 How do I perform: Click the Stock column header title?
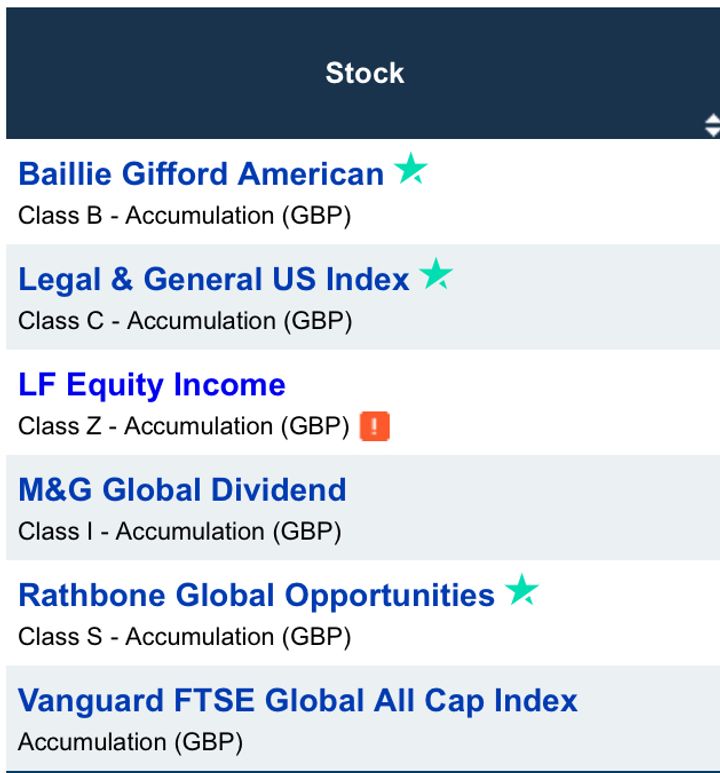364,73
